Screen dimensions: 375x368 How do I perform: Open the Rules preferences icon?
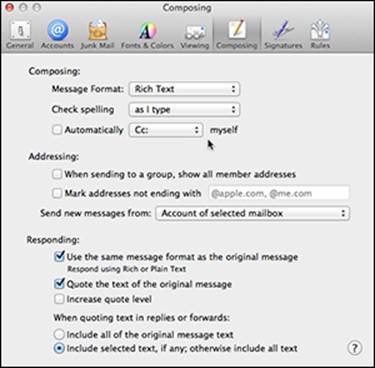tap(320, 35)
